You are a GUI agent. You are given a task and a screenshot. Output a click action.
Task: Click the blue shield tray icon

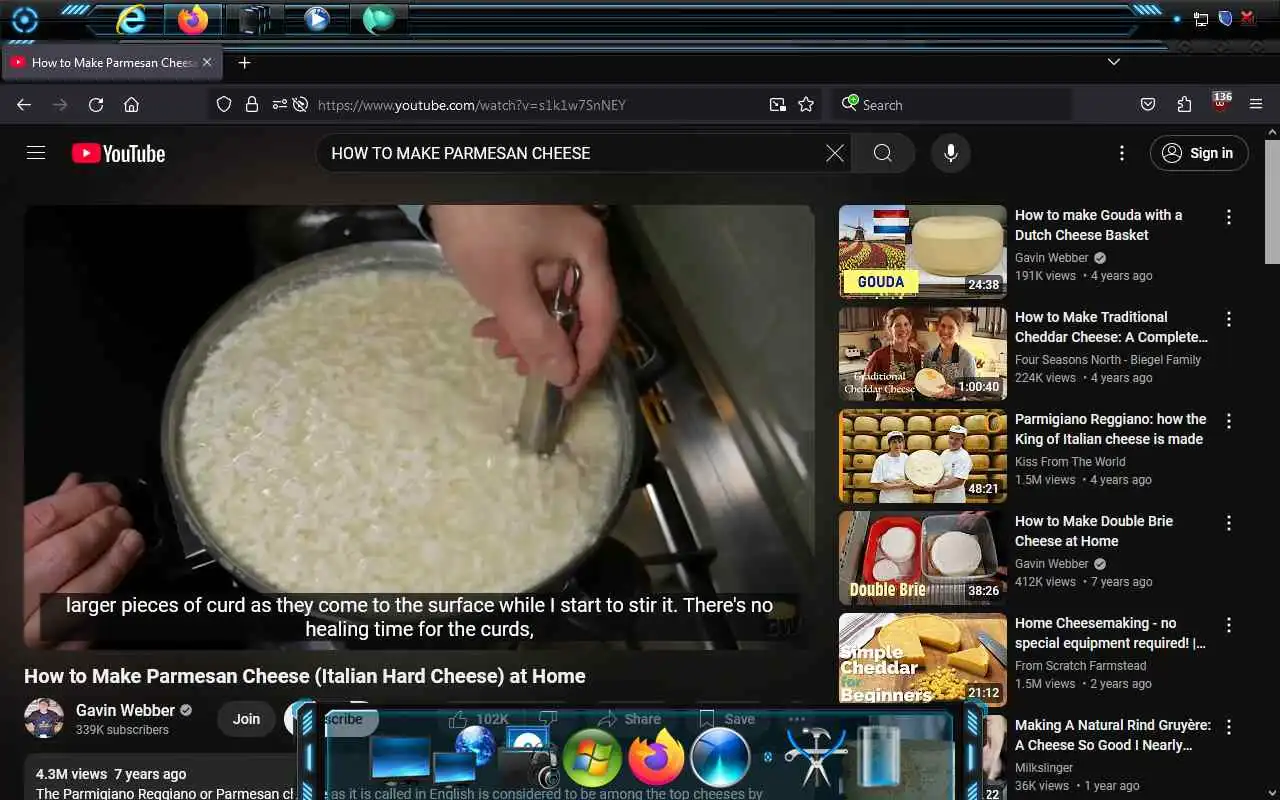tap(1225, 19)
